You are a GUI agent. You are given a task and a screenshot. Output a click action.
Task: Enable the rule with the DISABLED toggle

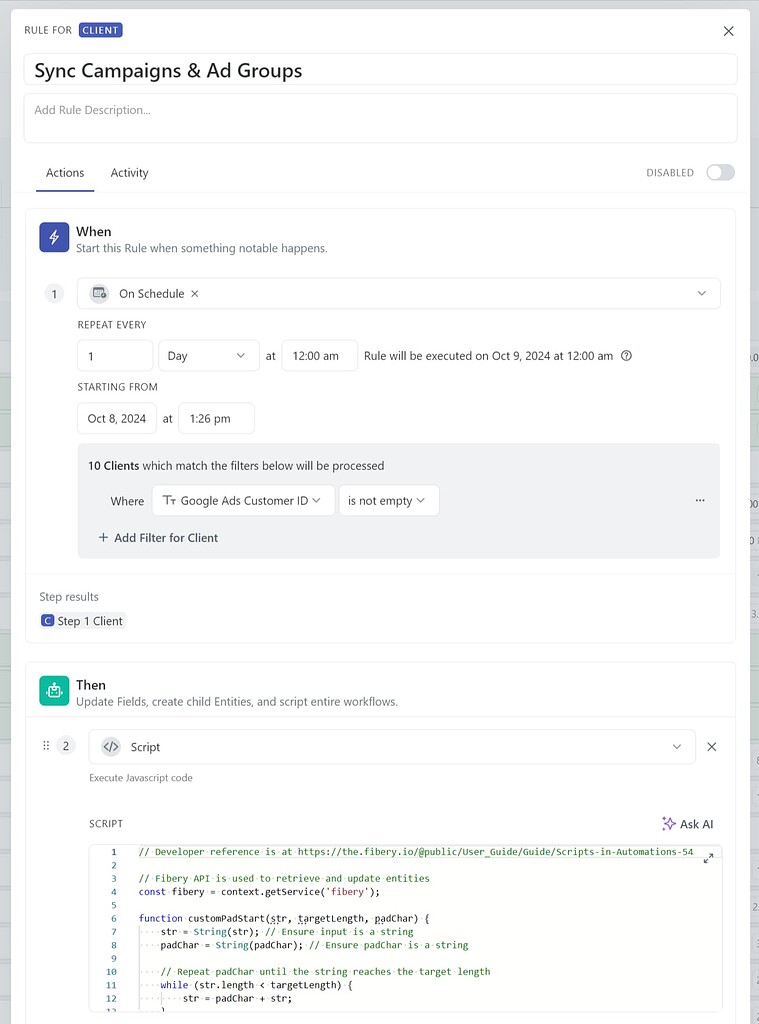[x=719, y=172]
